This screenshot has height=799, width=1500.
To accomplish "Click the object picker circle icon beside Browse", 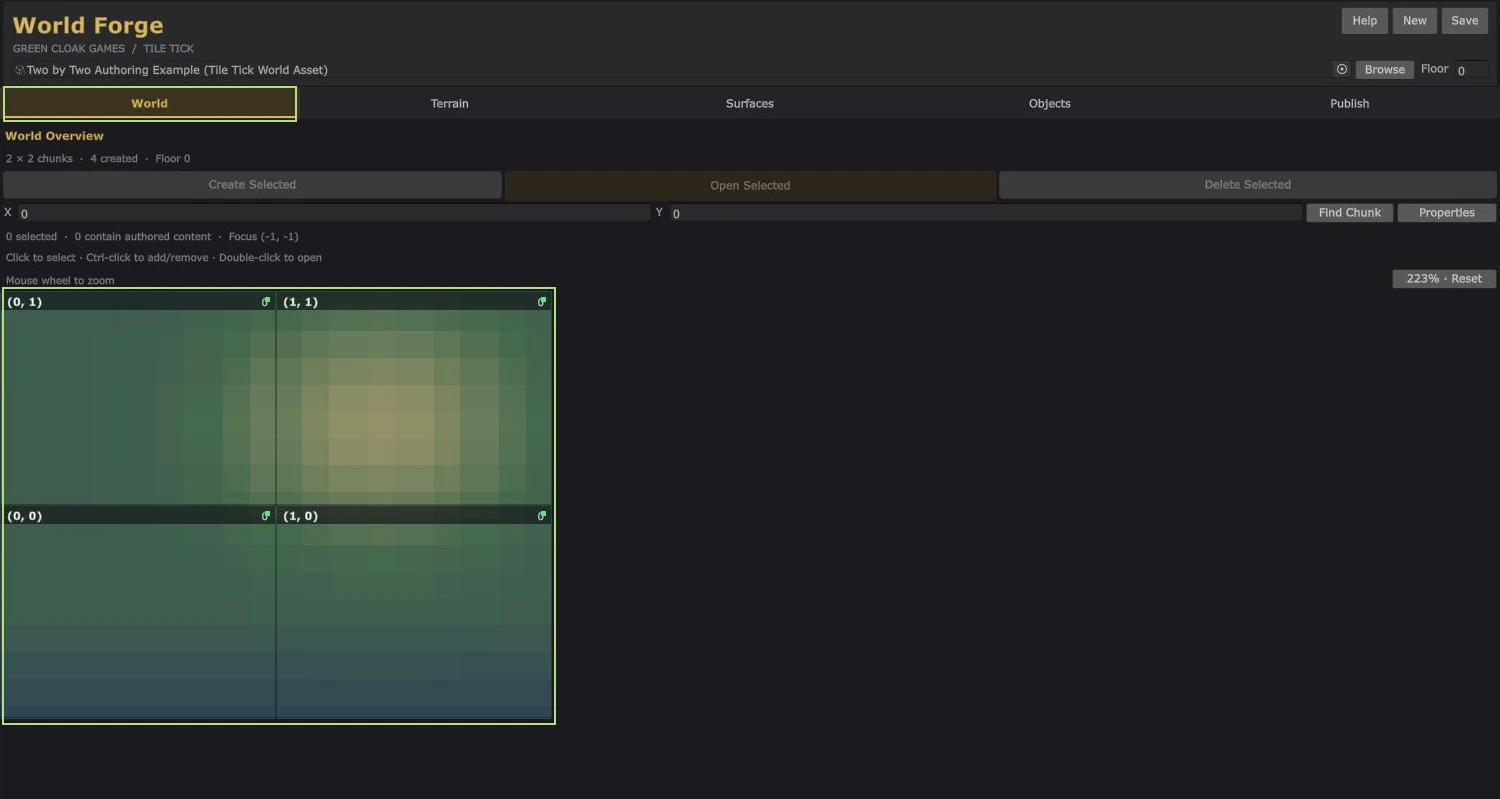I will (1342, 69).
